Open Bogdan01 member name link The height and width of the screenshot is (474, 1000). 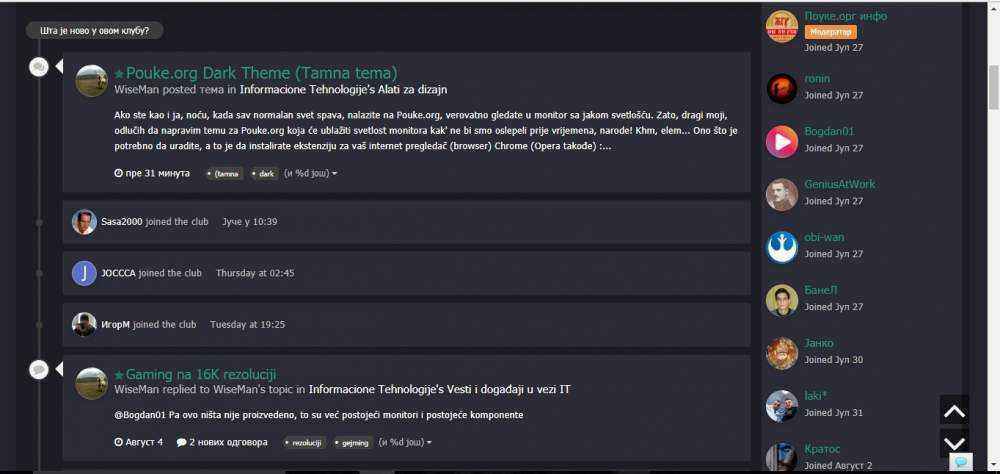829,131
